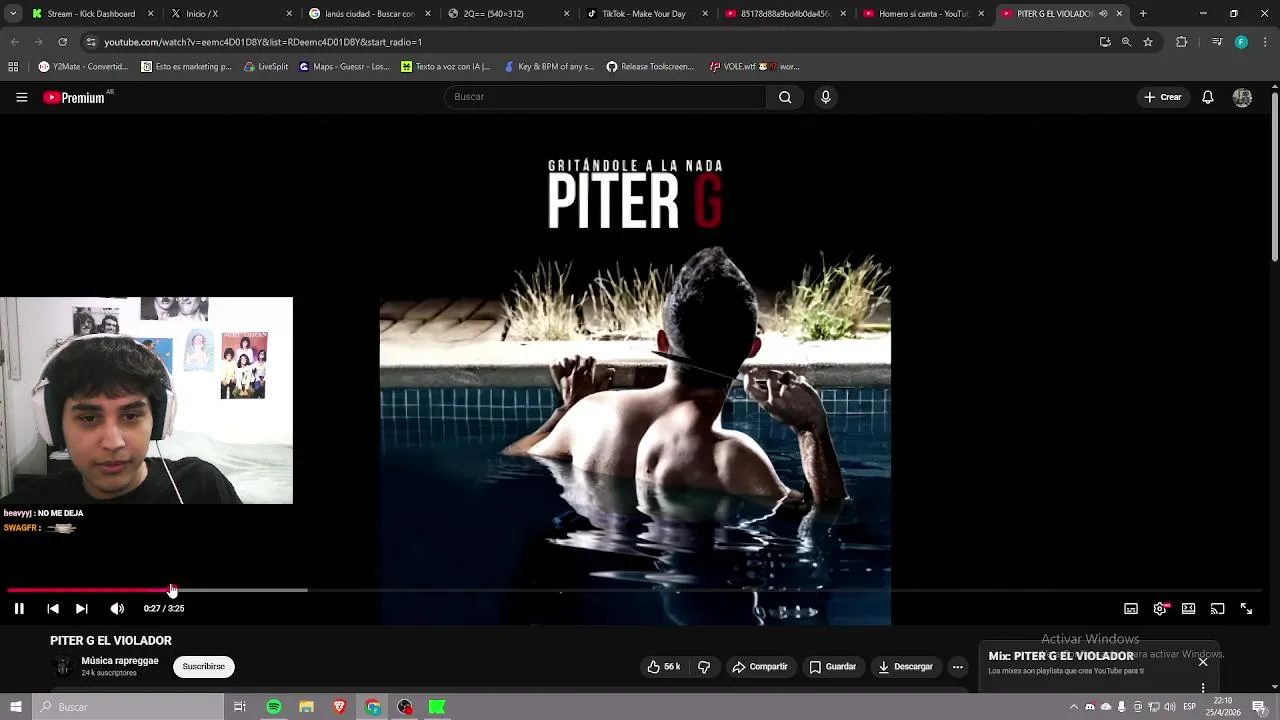Save video with Guardar button

pyautogui.click(x=833, y=667)
